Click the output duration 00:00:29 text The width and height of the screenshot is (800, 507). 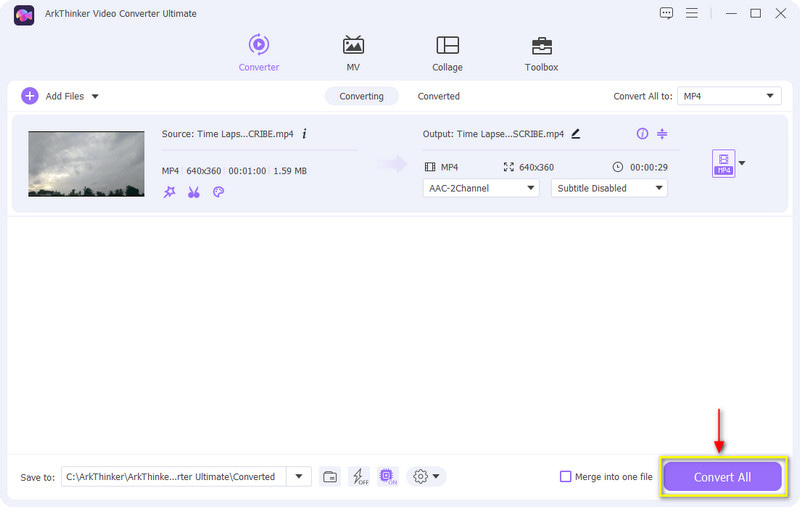(648, 167)
